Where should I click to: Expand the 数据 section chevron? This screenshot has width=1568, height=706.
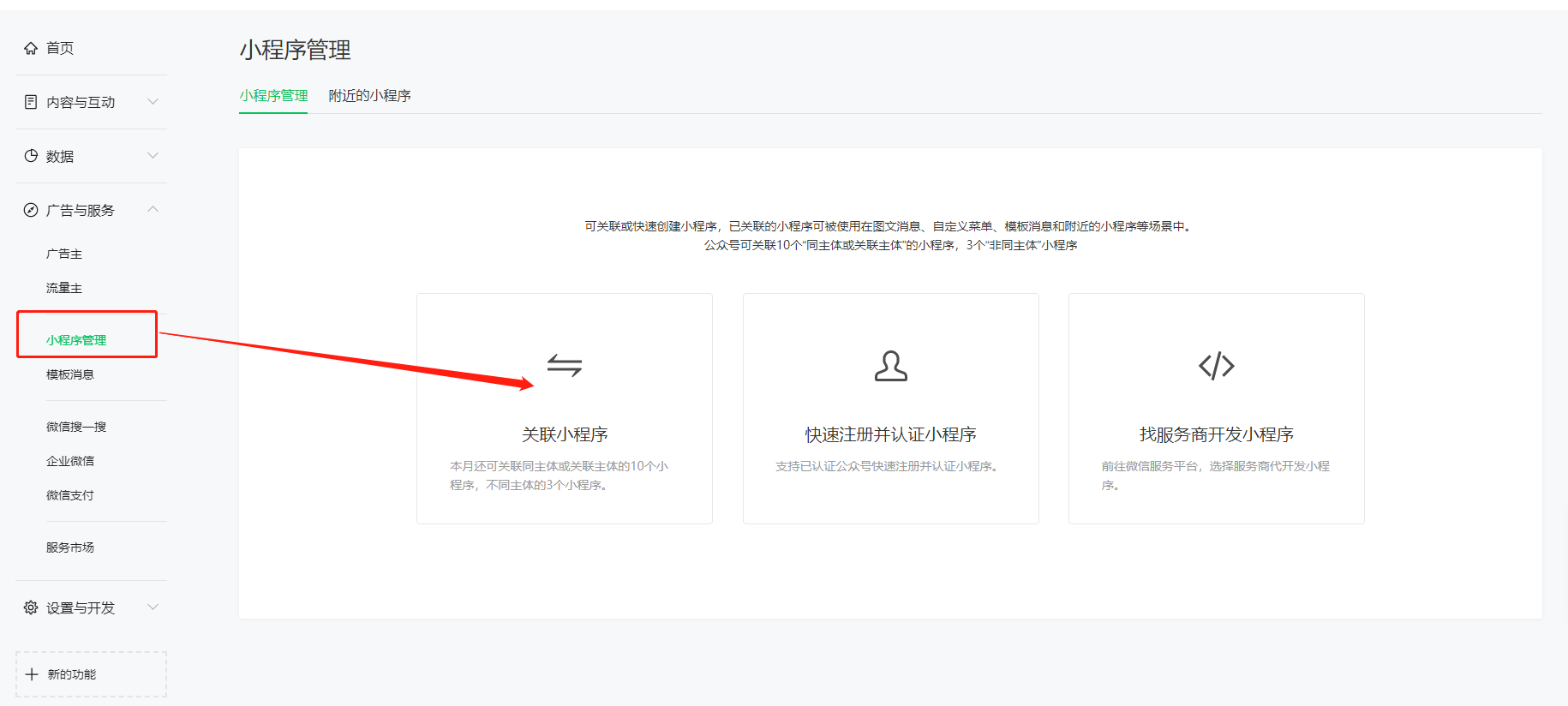153,155
